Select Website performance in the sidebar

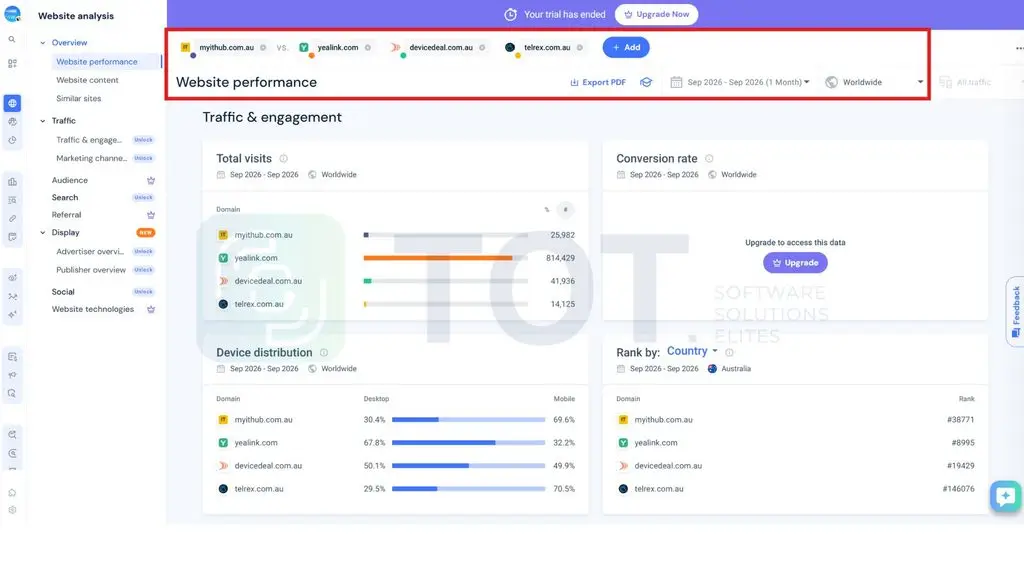(97, 62)
